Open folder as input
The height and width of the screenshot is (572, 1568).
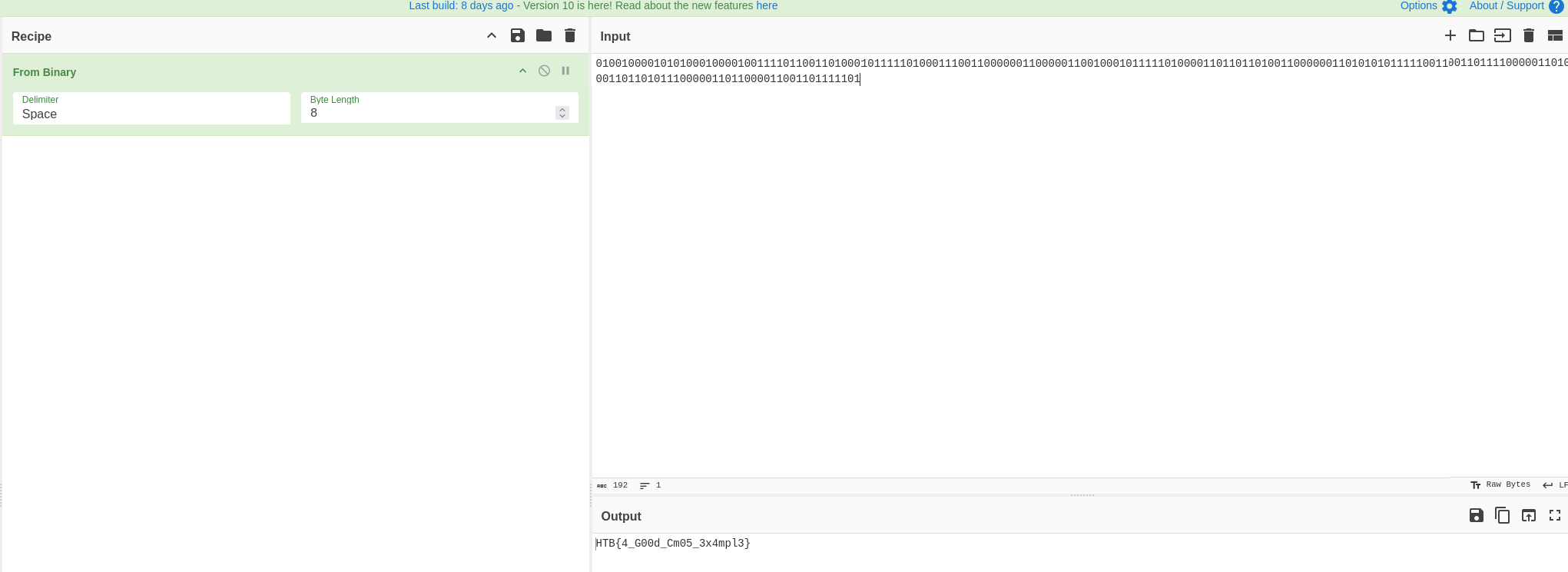click(1477, 35)
